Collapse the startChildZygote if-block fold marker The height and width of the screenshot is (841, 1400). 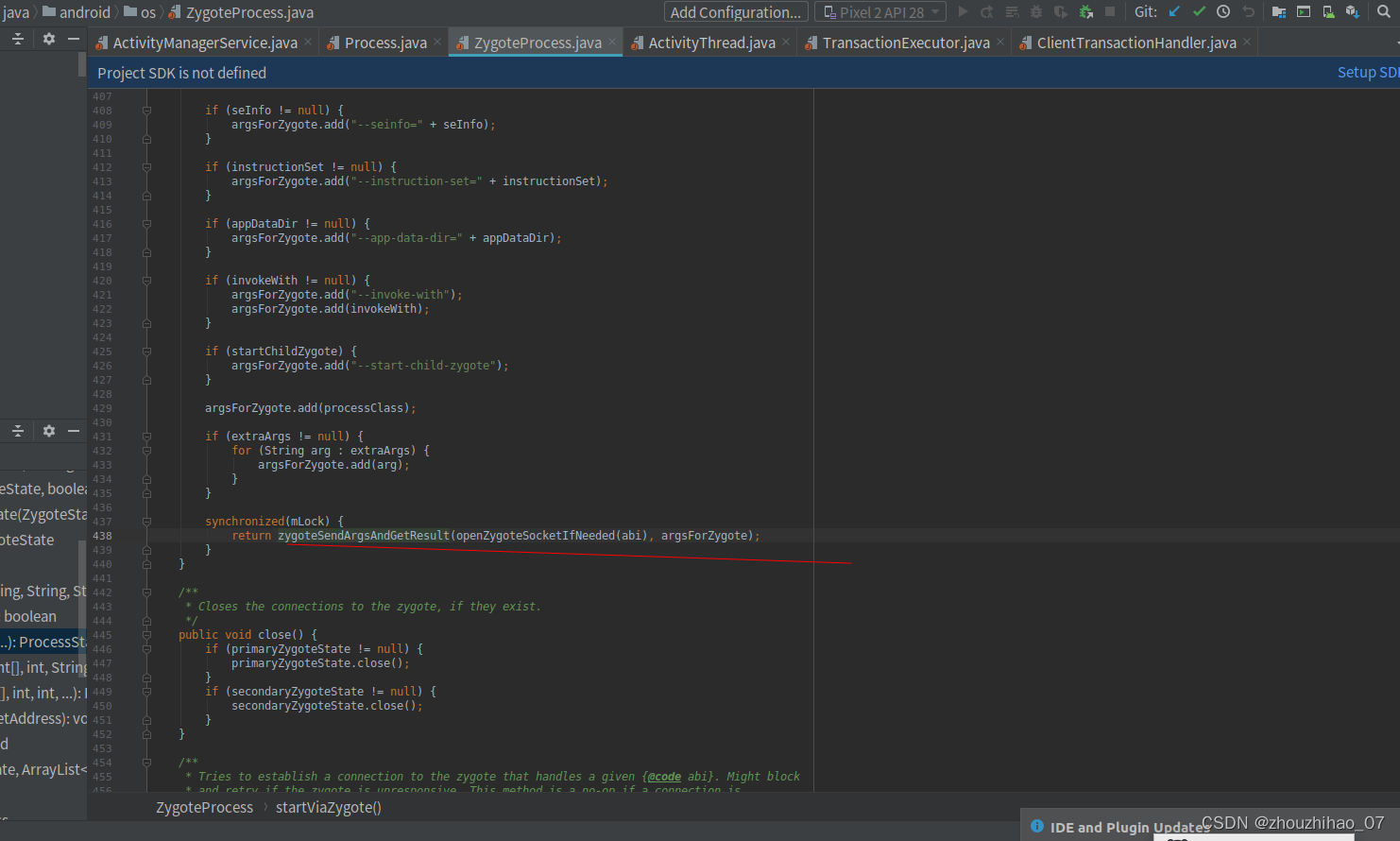(146, 352)
